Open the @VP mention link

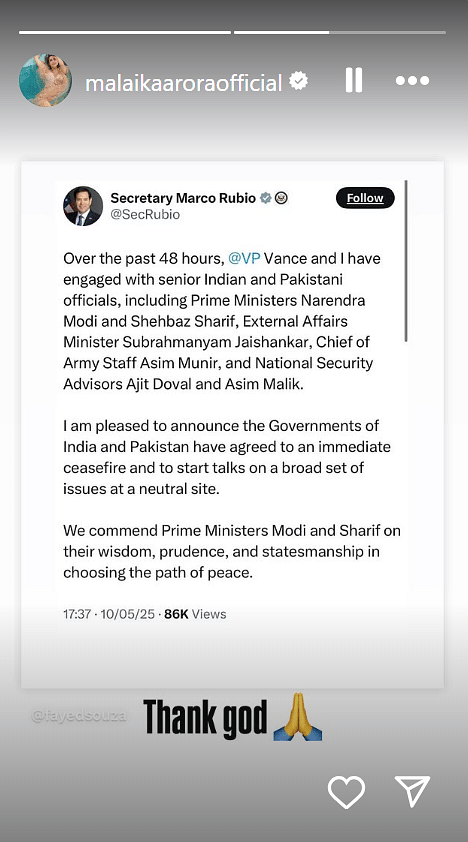click(244, 258)
